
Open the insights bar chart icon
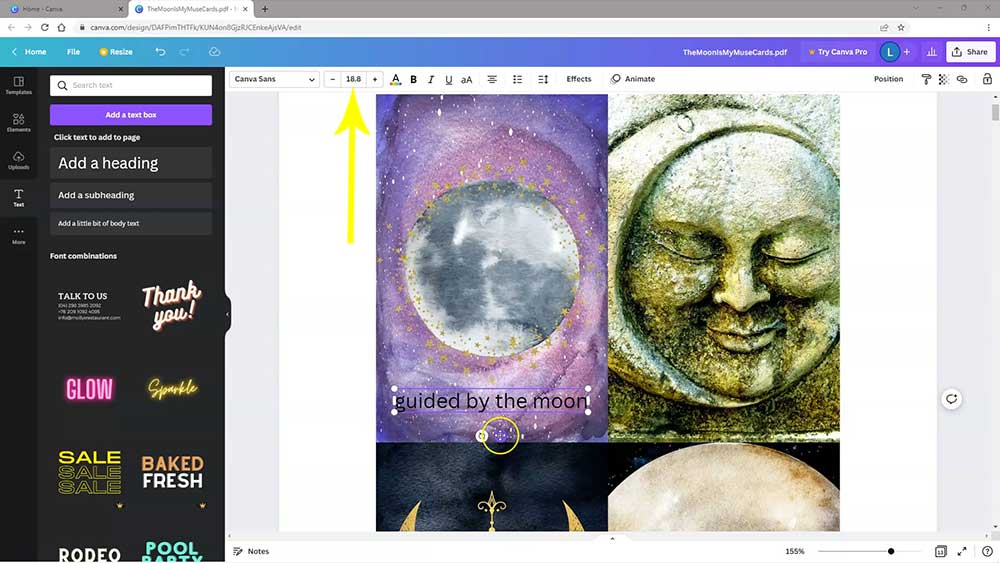(931, 52)
